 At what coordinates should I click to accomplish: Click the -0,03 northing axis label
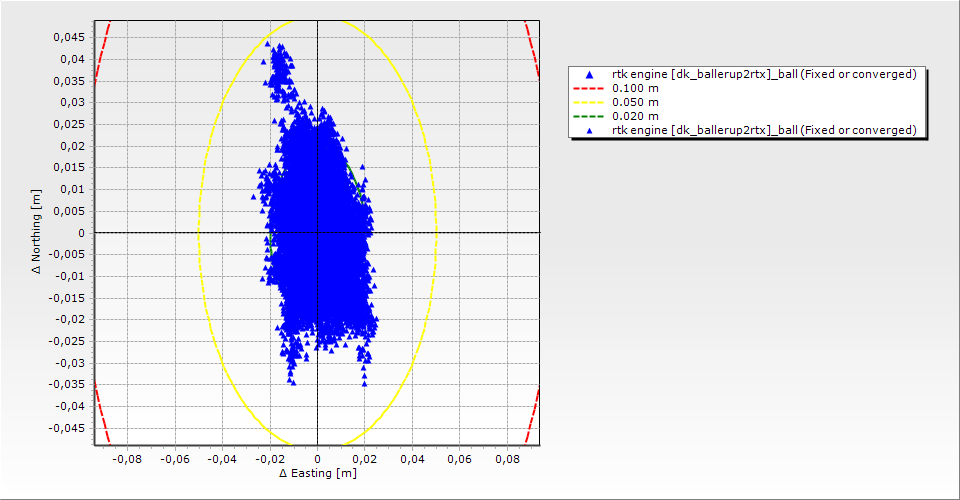pos(69,363)
